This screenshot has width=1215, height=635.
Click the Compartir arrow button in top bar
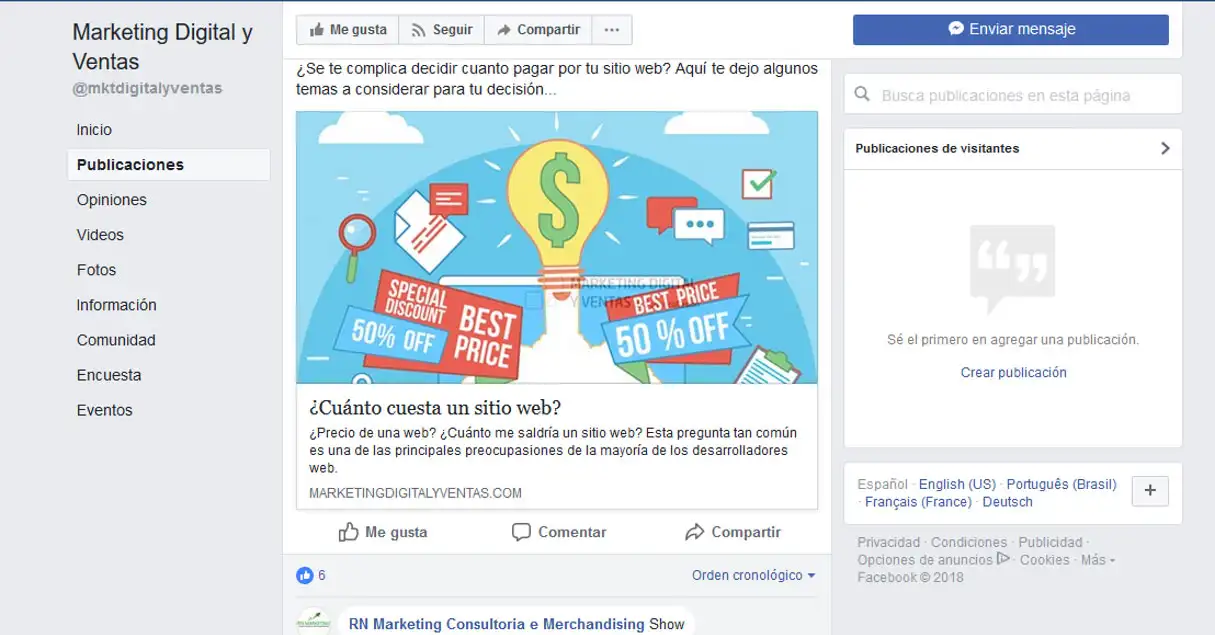[x=538, y=30]
